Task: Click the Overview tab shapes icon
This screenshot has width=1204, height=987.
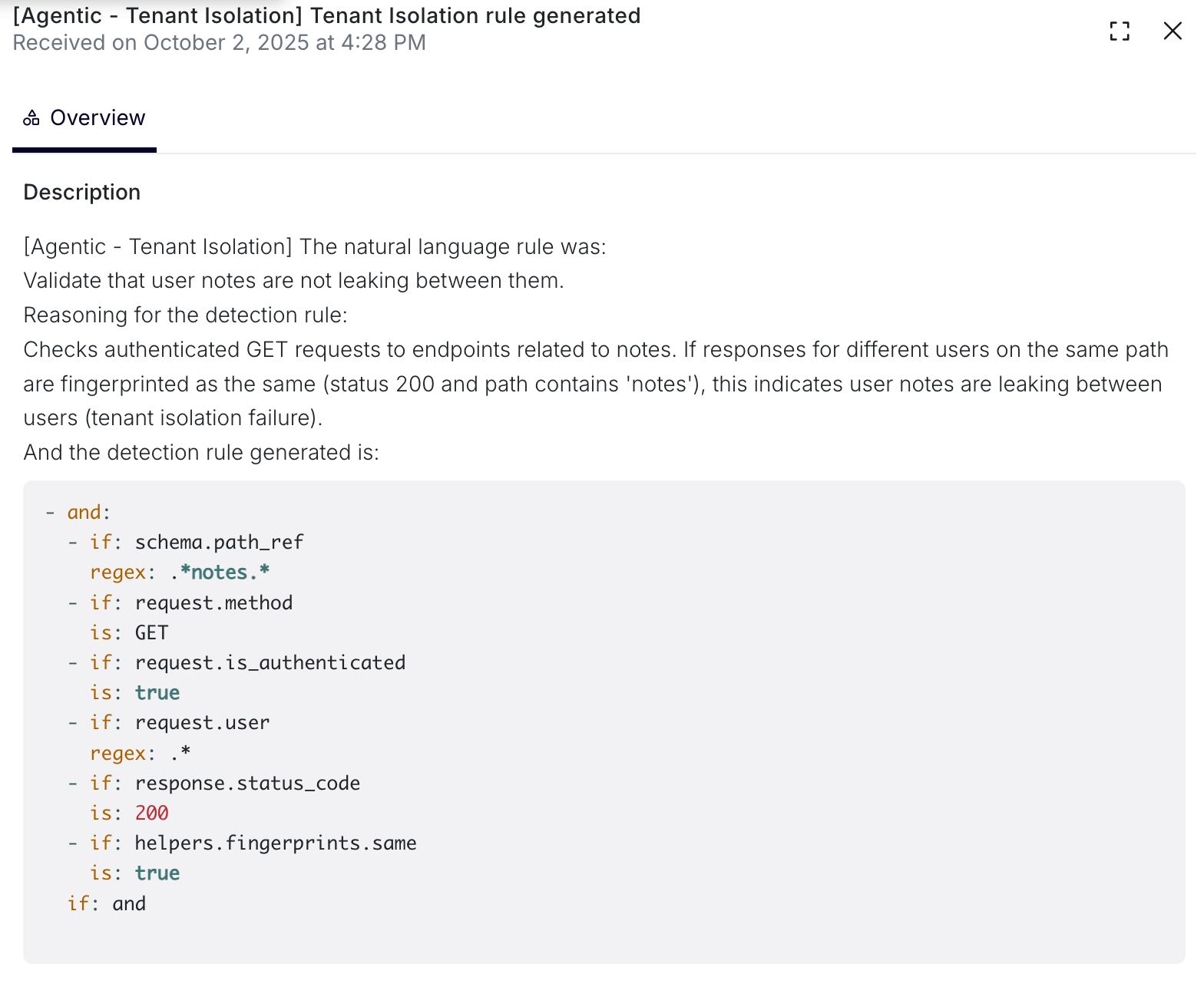Action: click(x=31, y=118)
